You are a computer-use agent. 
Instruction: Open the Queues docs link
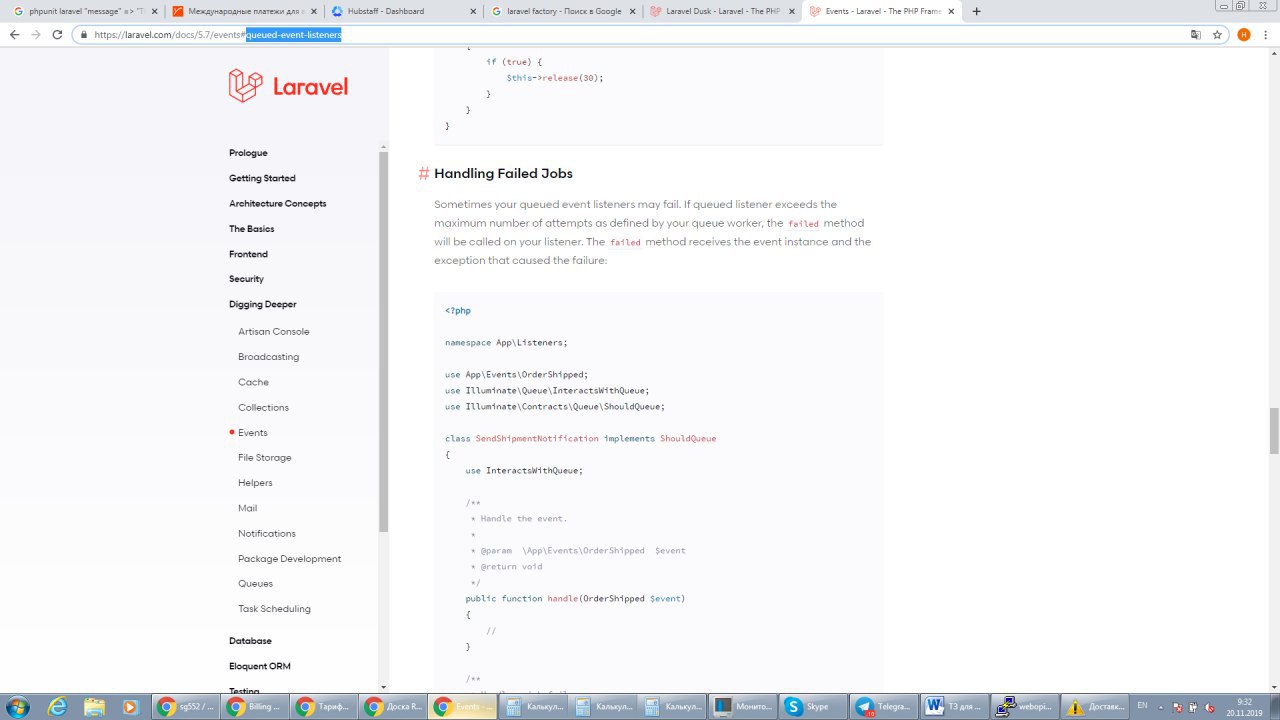click(x=255, y=584)
